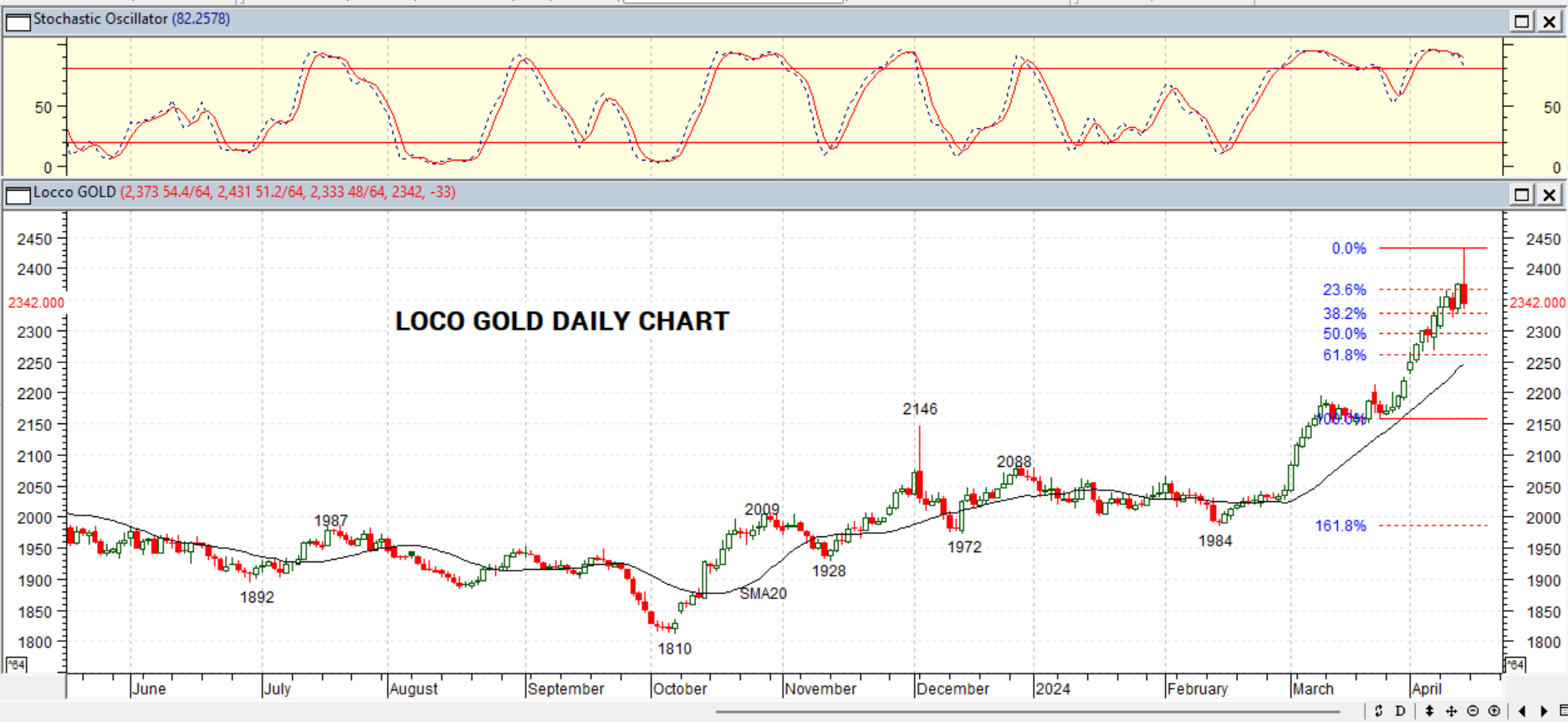Click the 2009 price annotation
This screenshot has height=722, width=1568.
[762, 509]
